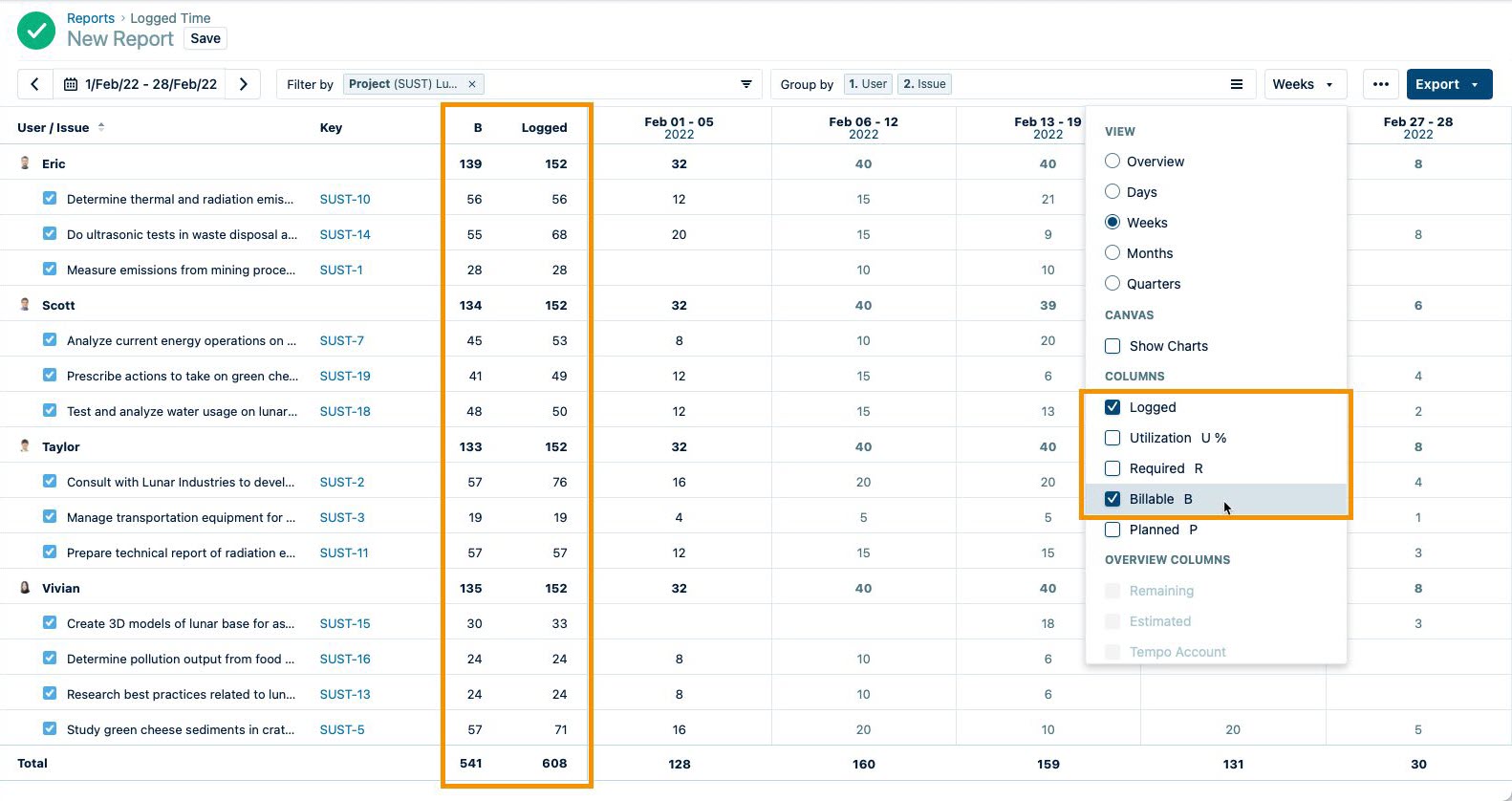Select the Overview view option
Image resolution: width=1512 pixels, height=801 pixels.
tap(1112, 162)
